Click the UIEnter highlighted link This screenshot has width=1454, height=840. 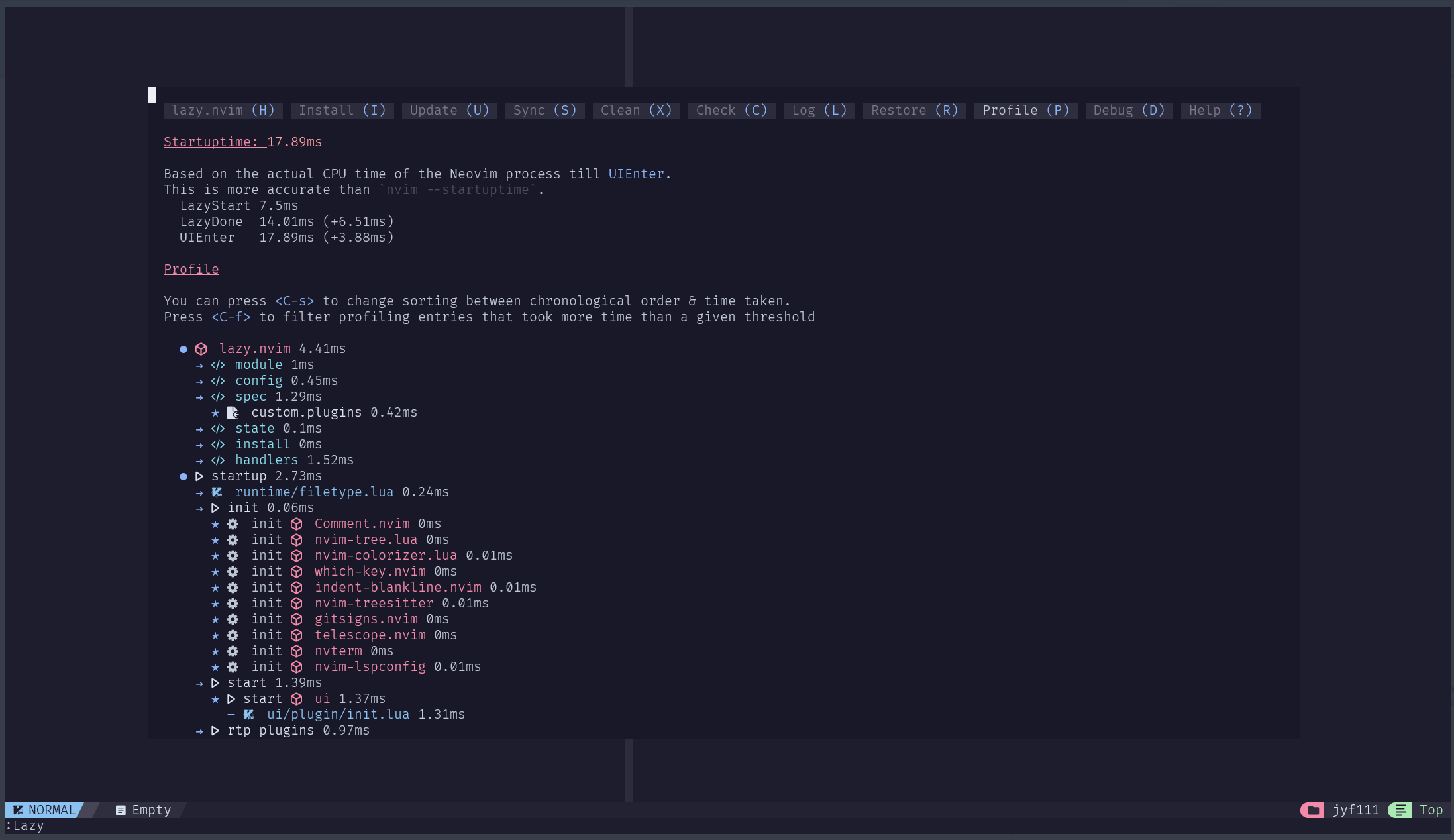click(x=636, y=174)
